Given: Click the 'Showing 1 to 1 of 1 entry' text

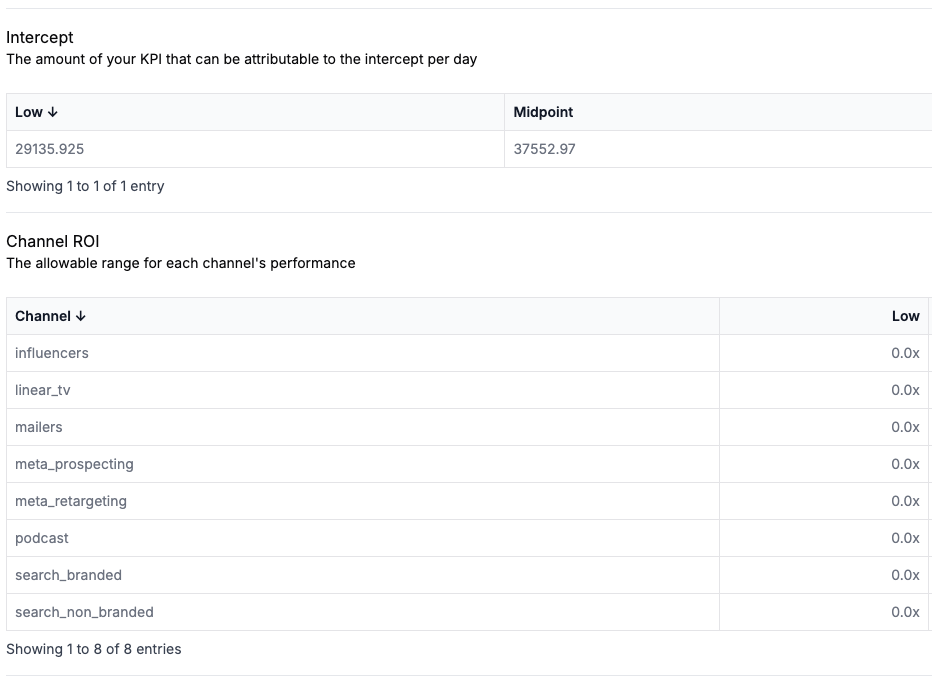Looking at the screenshot, I should (x=85, y=186).
